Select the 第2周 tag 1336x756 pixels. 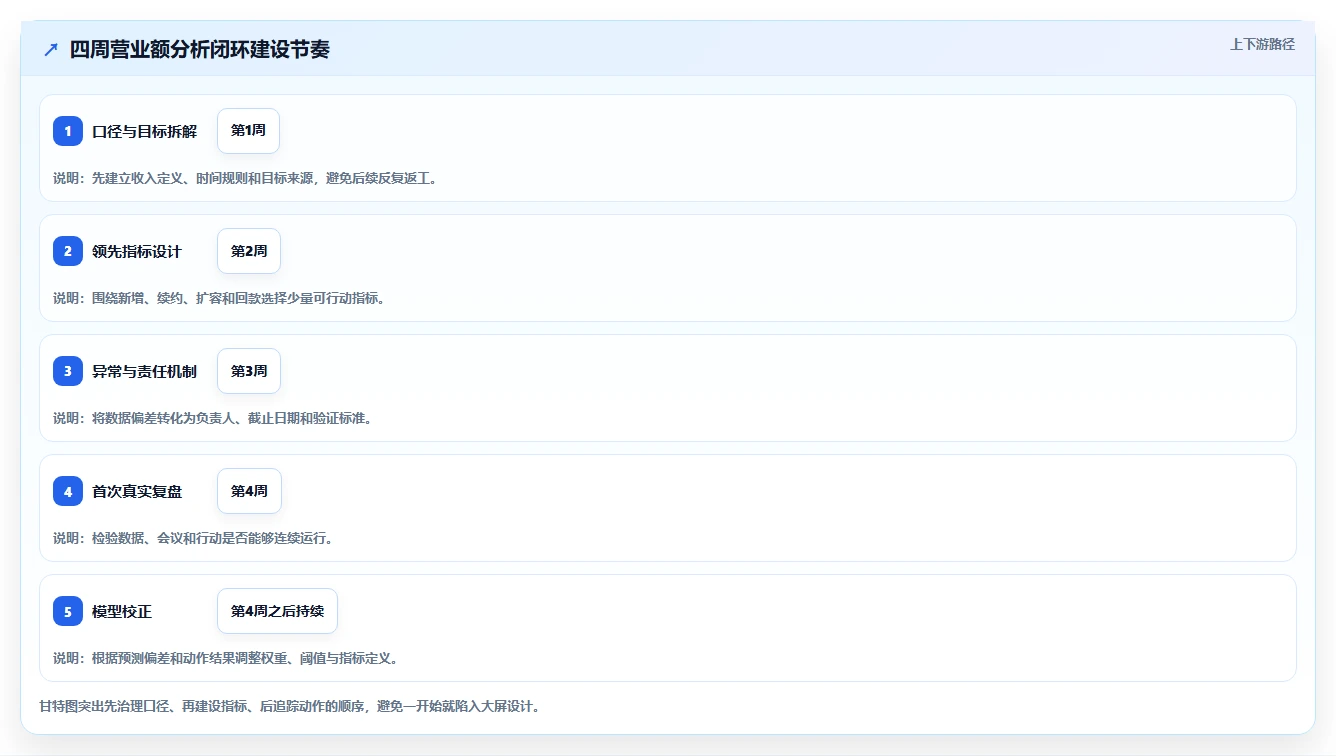249,251
